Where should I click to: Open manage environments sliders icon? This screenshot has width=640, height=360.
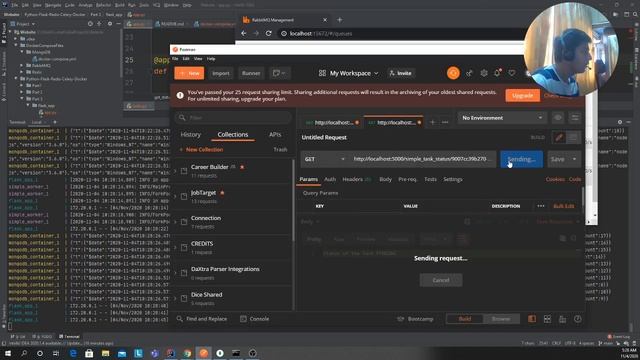pos(575,118)
